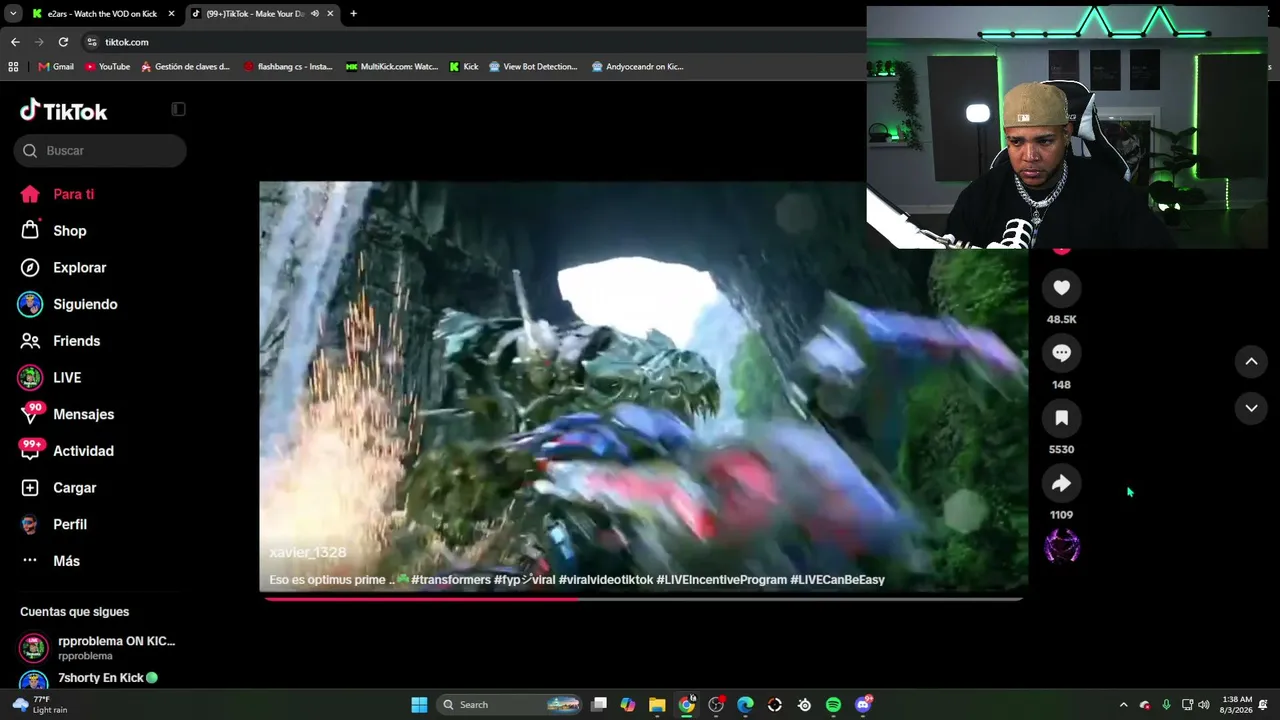The image size is (1280, 720).
Task: Go to the next video arrow
Action: pyautogui.click(x=1251, y=408)
